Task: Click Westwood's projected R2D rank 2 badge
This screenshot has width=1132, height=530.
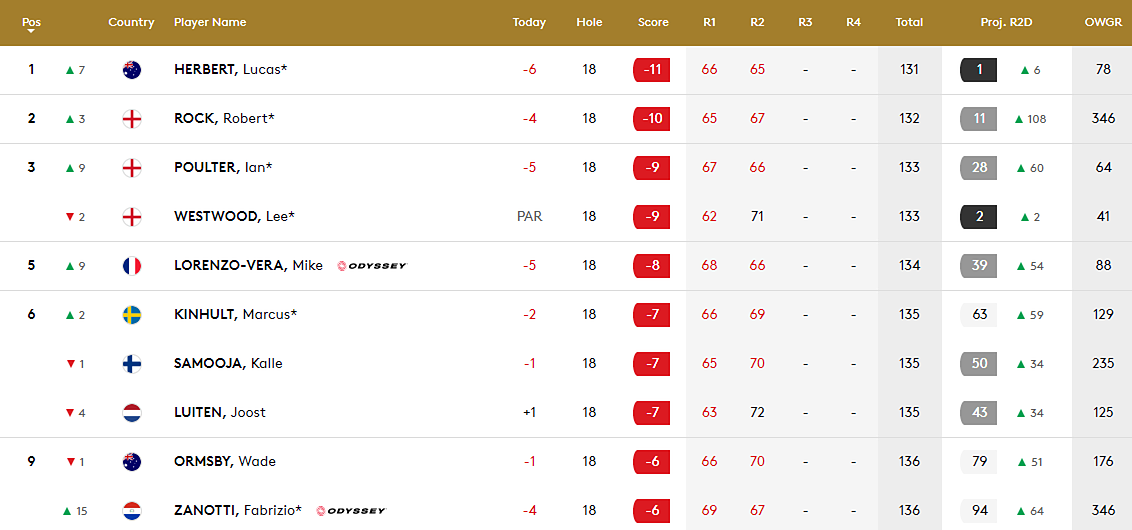Action: [x=978, y=217]
